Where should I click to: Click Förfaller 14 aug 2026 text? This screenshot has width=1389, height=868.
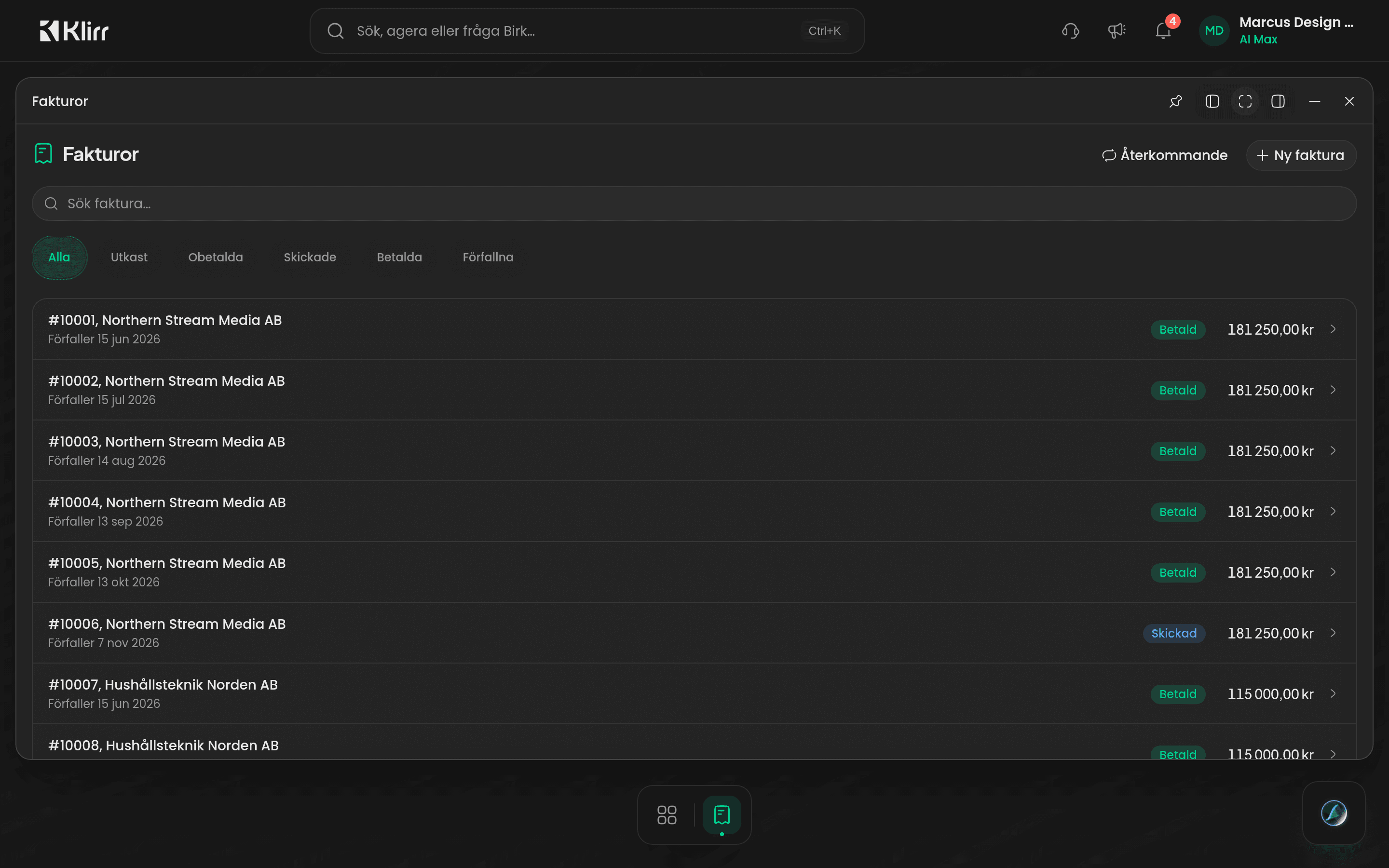(x=107, y=461)
